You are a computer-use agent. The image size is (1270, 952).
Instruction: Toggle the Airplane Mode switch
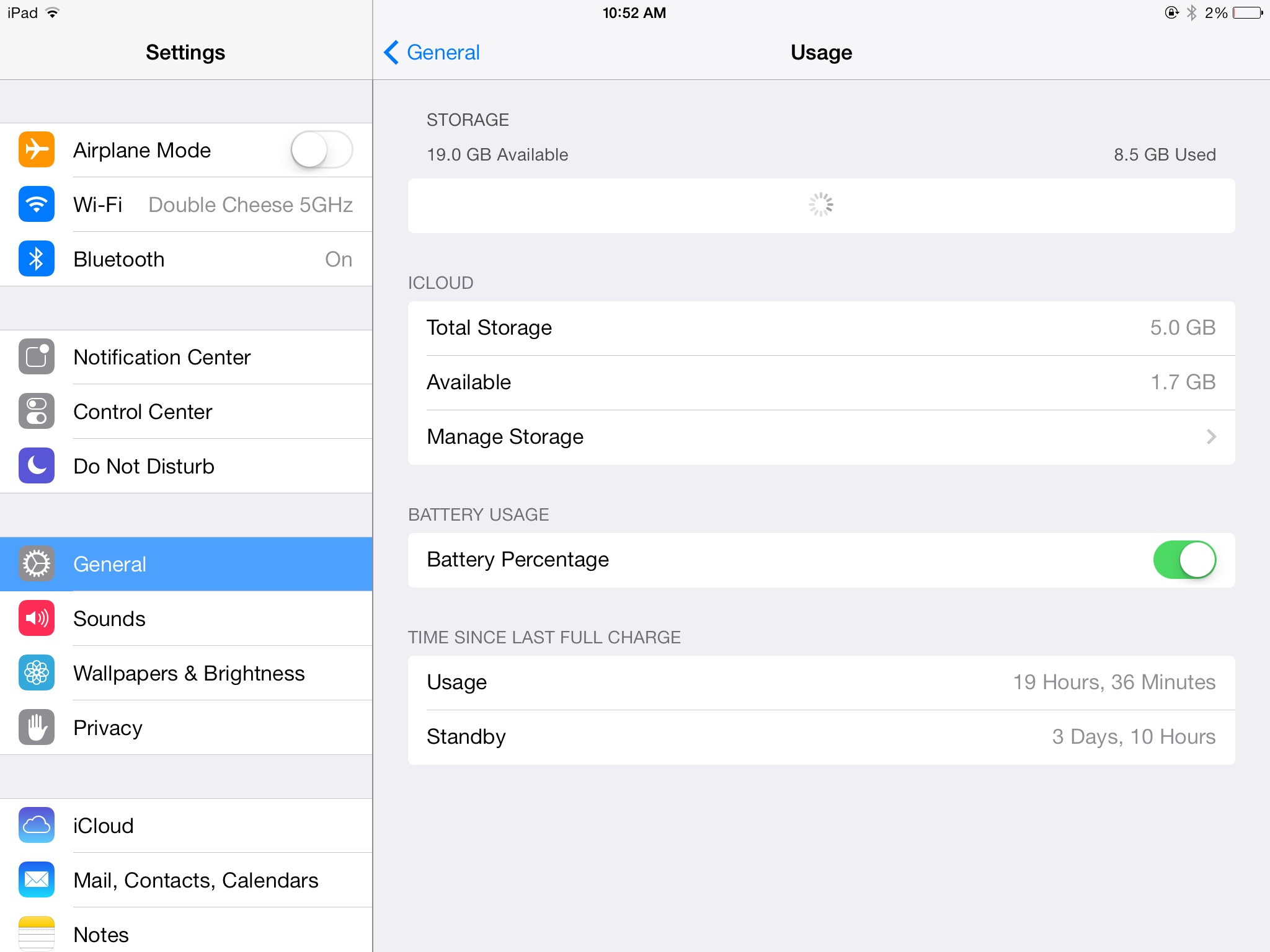322,149
